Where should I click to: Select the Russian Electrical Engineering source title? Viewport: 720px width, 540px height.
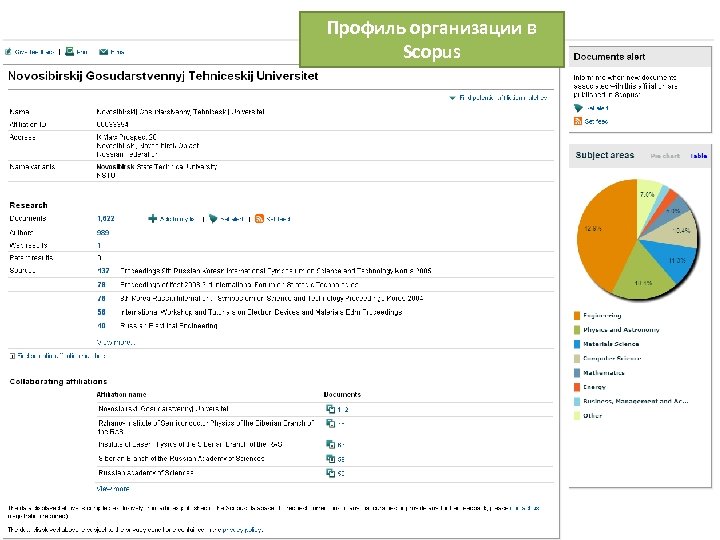[169, 326]
